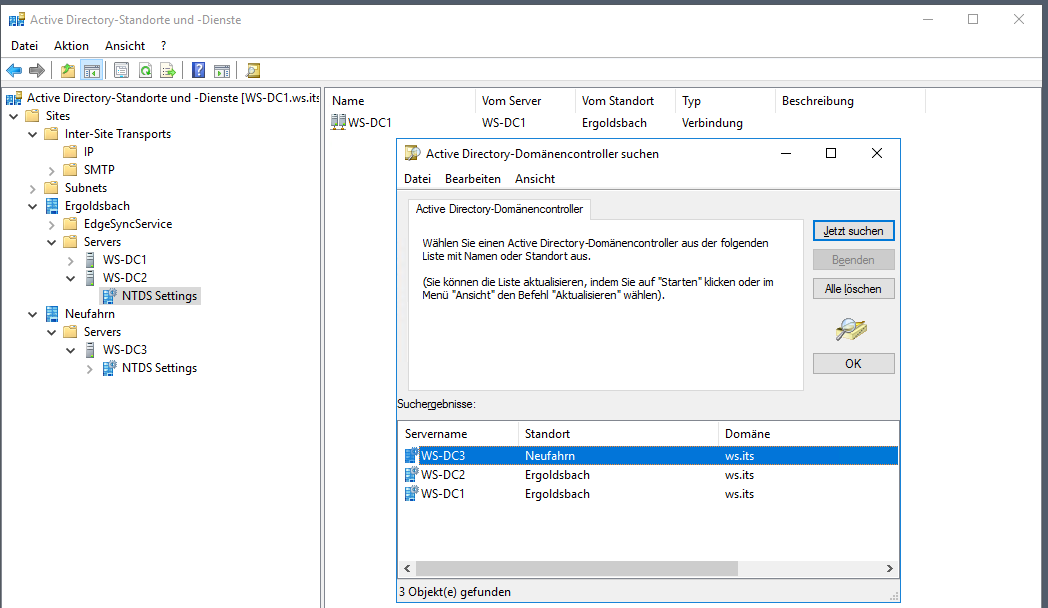The height and width of the screenshot is (608, 1048).
Task: Select NTDS Settings under WS-DC3
Action: click(159, 367)
